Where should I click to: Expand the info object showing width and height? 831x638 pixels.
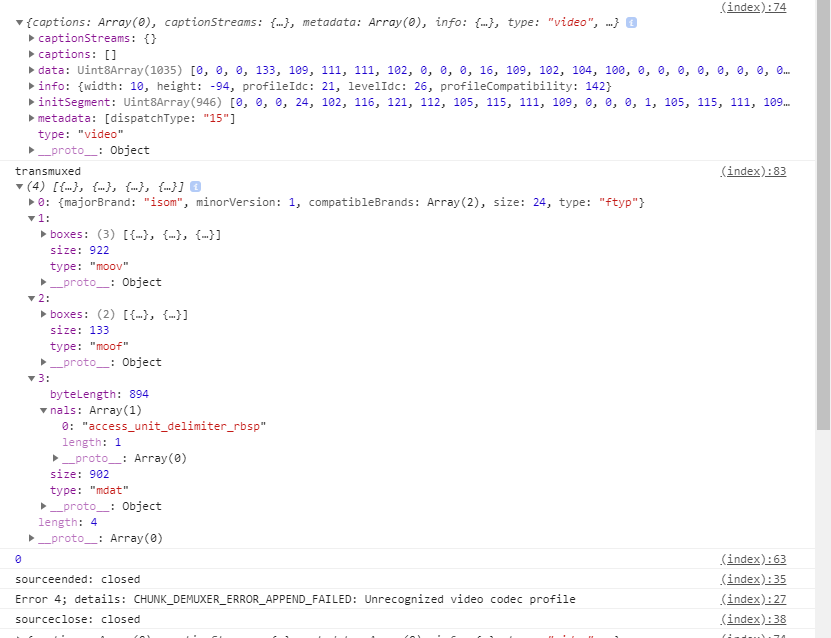coord(32,85)
